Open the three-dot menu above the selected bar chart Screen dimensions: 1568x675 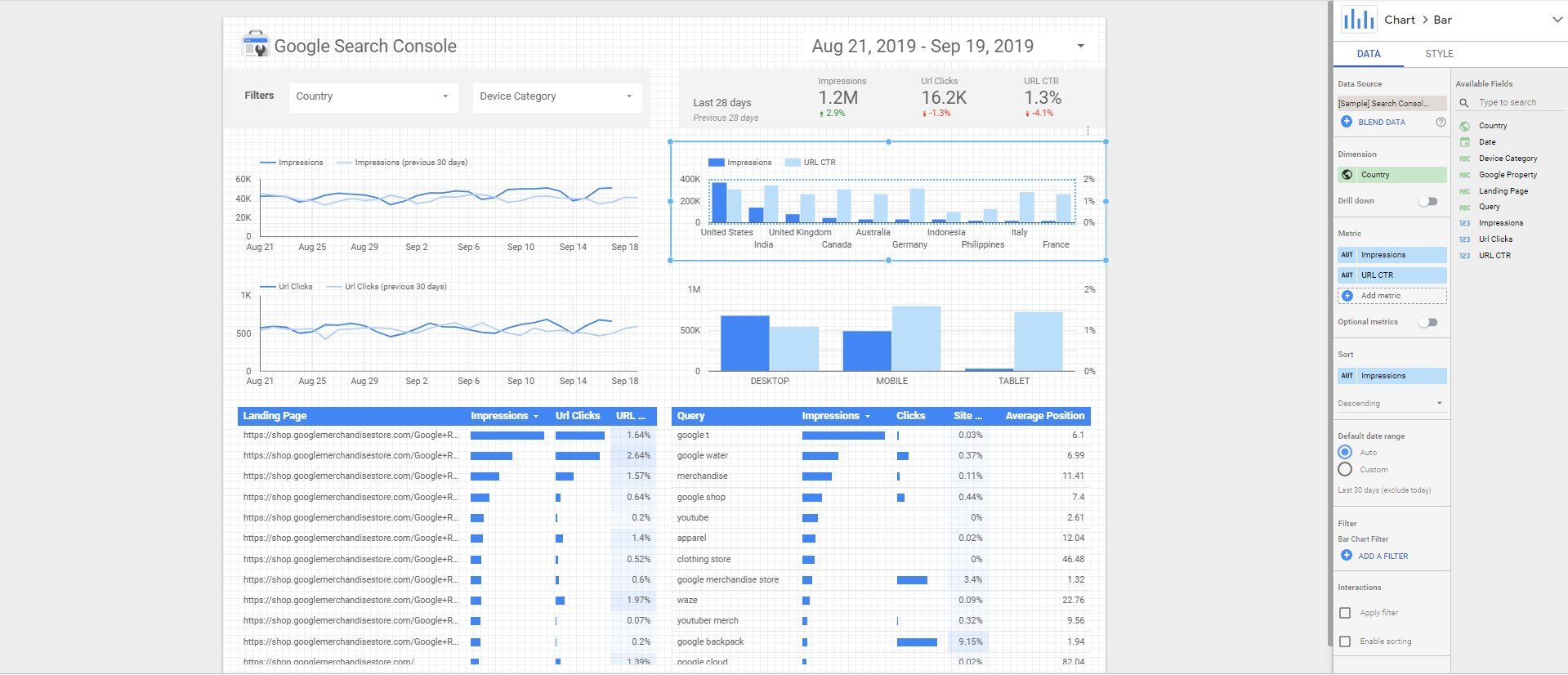tap(1088, 131)
